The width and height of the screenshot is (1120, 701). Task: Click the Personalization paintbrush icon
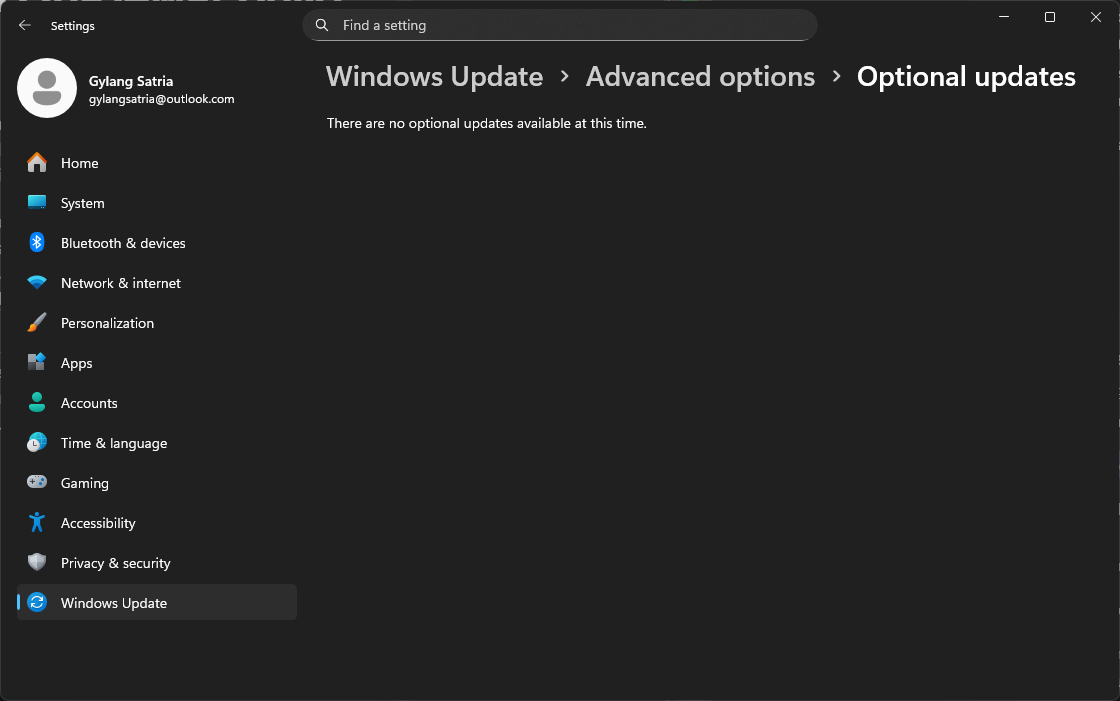pyautogui.click(x=37, y=323)
